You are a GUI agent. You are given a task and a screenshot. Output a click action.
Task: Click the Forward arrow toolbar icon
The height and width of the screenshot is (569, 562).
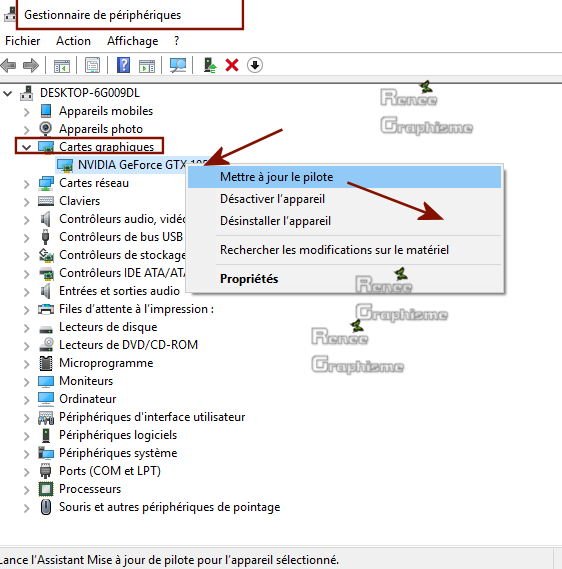[x=31, y=66]
